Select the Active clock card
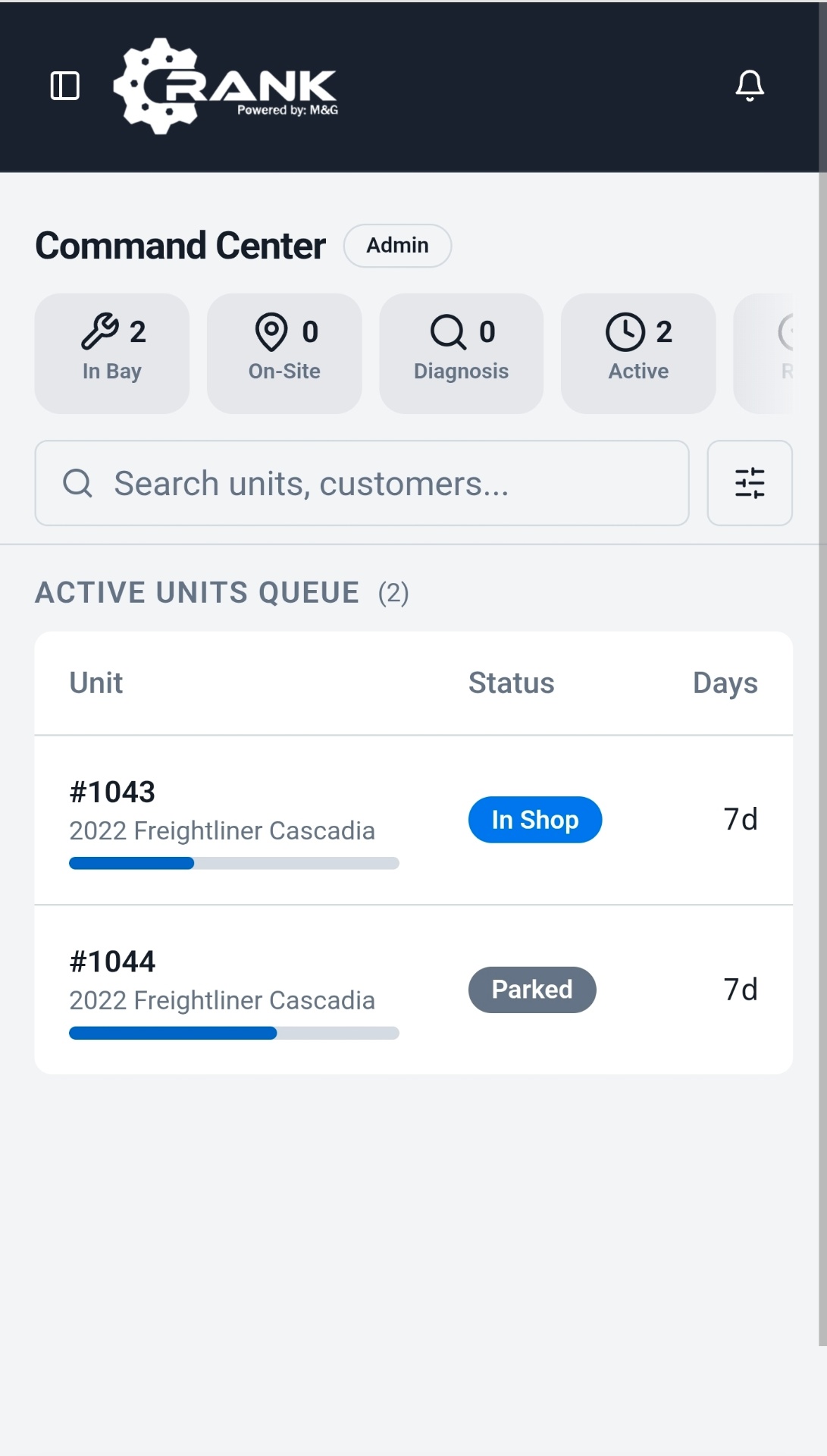This screenshot has height=1456, width=827. (638, 353)
